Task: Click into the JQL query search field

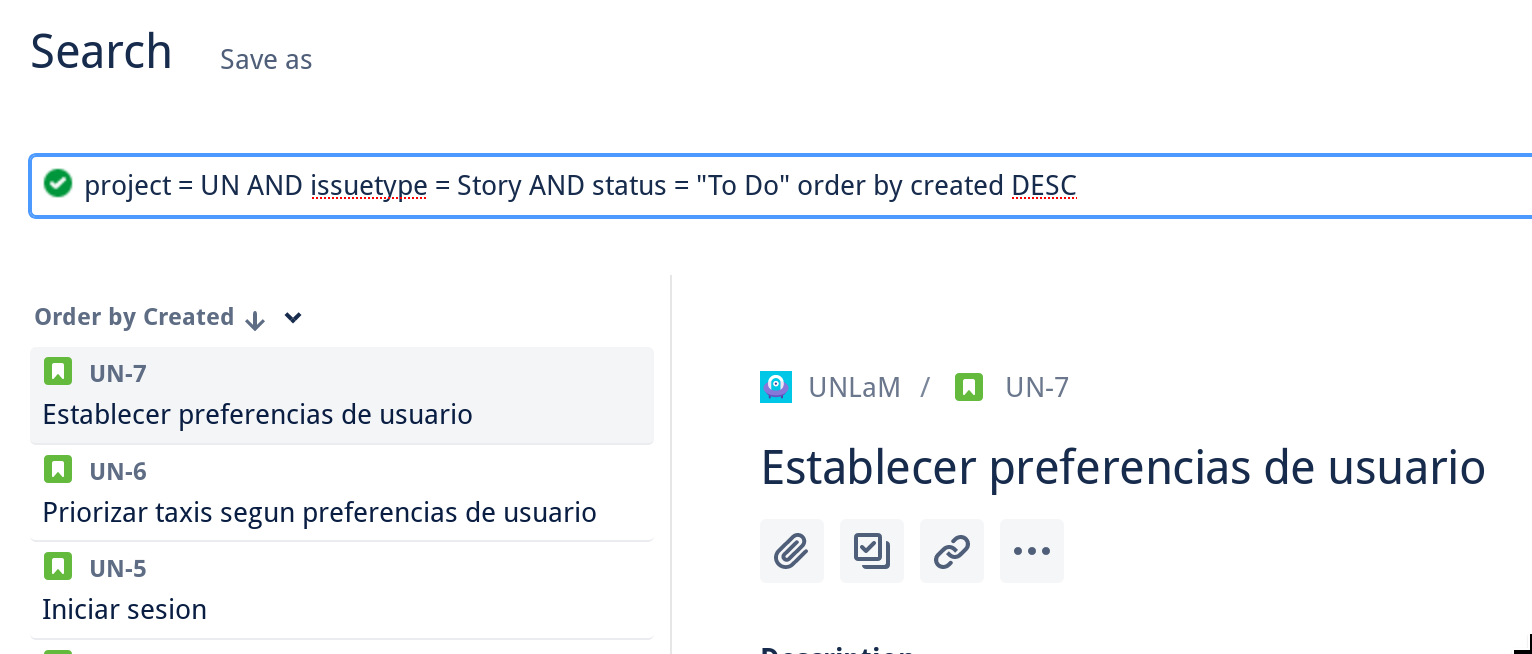Action: coord(700,186)
